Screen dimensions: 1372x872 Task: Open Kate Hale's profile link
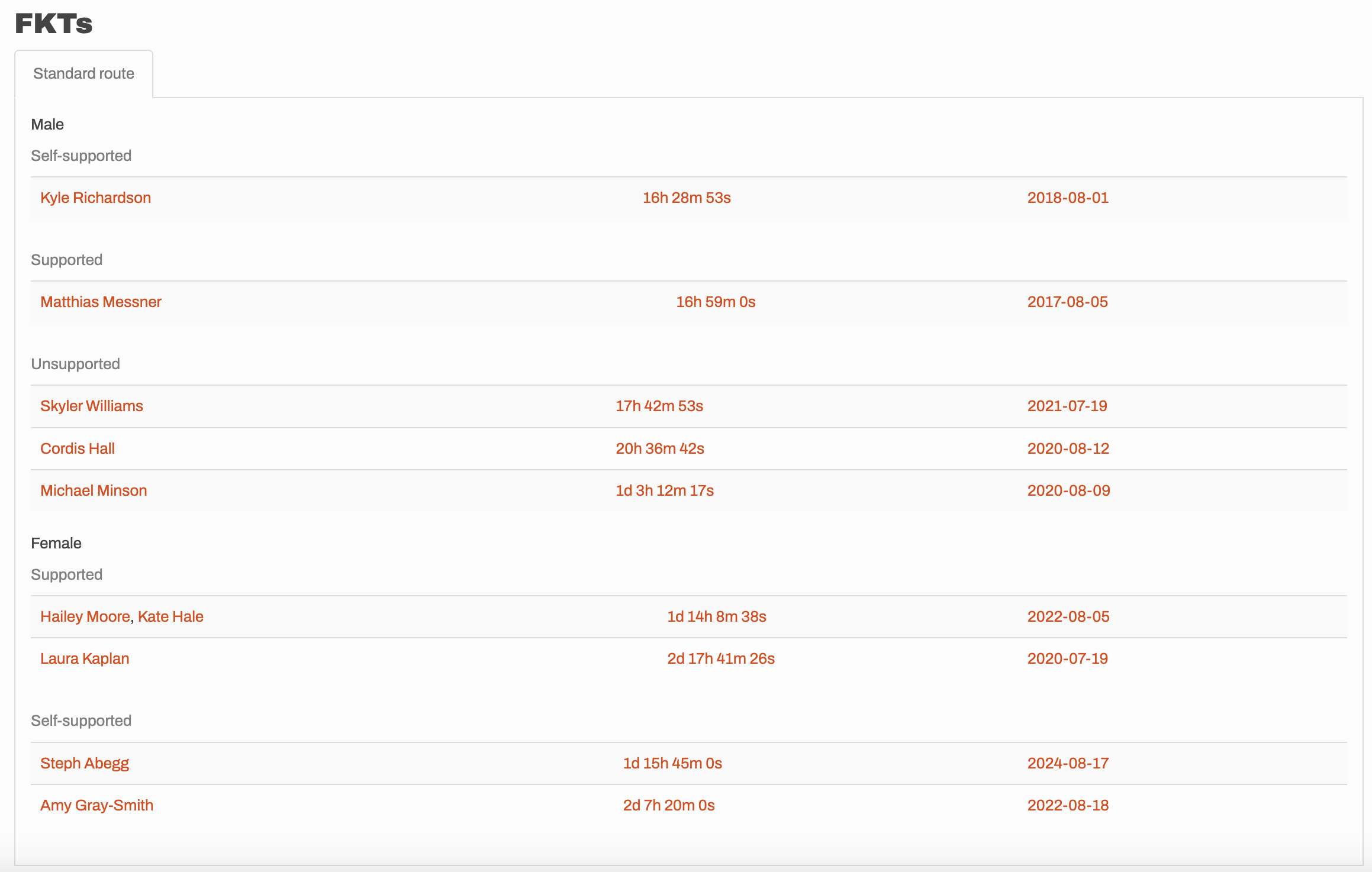pyautogui.click(x=170, y=616)
